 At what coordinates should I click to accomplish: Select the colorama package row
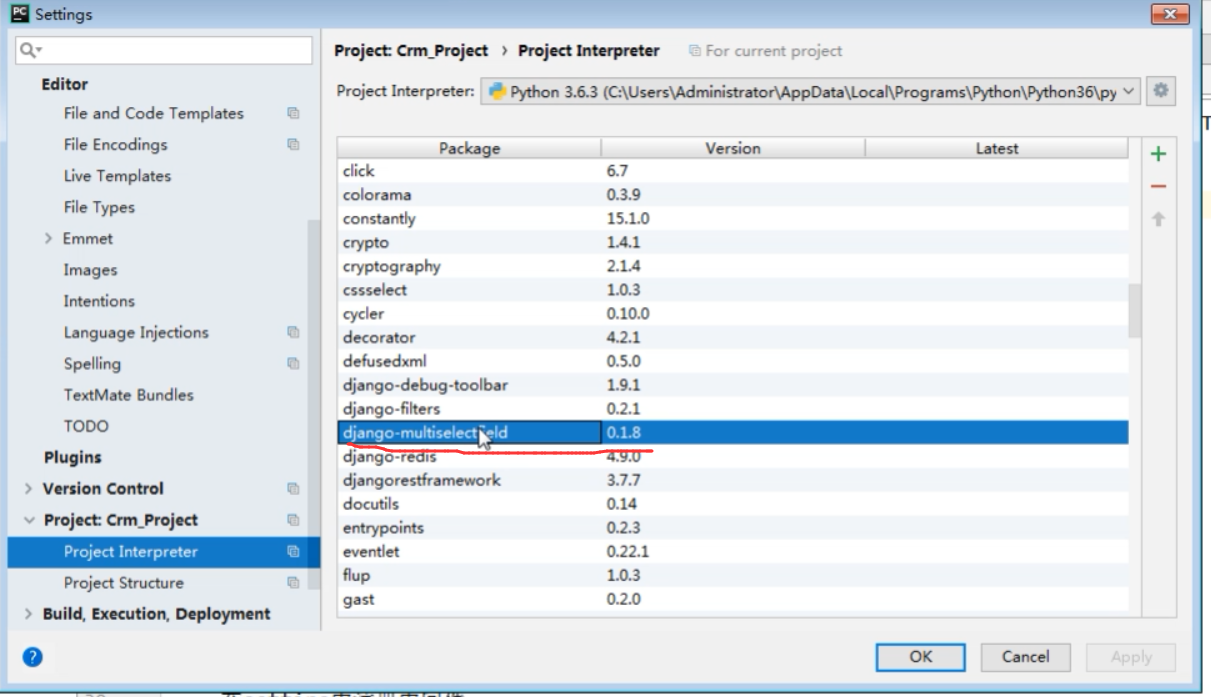(x=733, y=195)
